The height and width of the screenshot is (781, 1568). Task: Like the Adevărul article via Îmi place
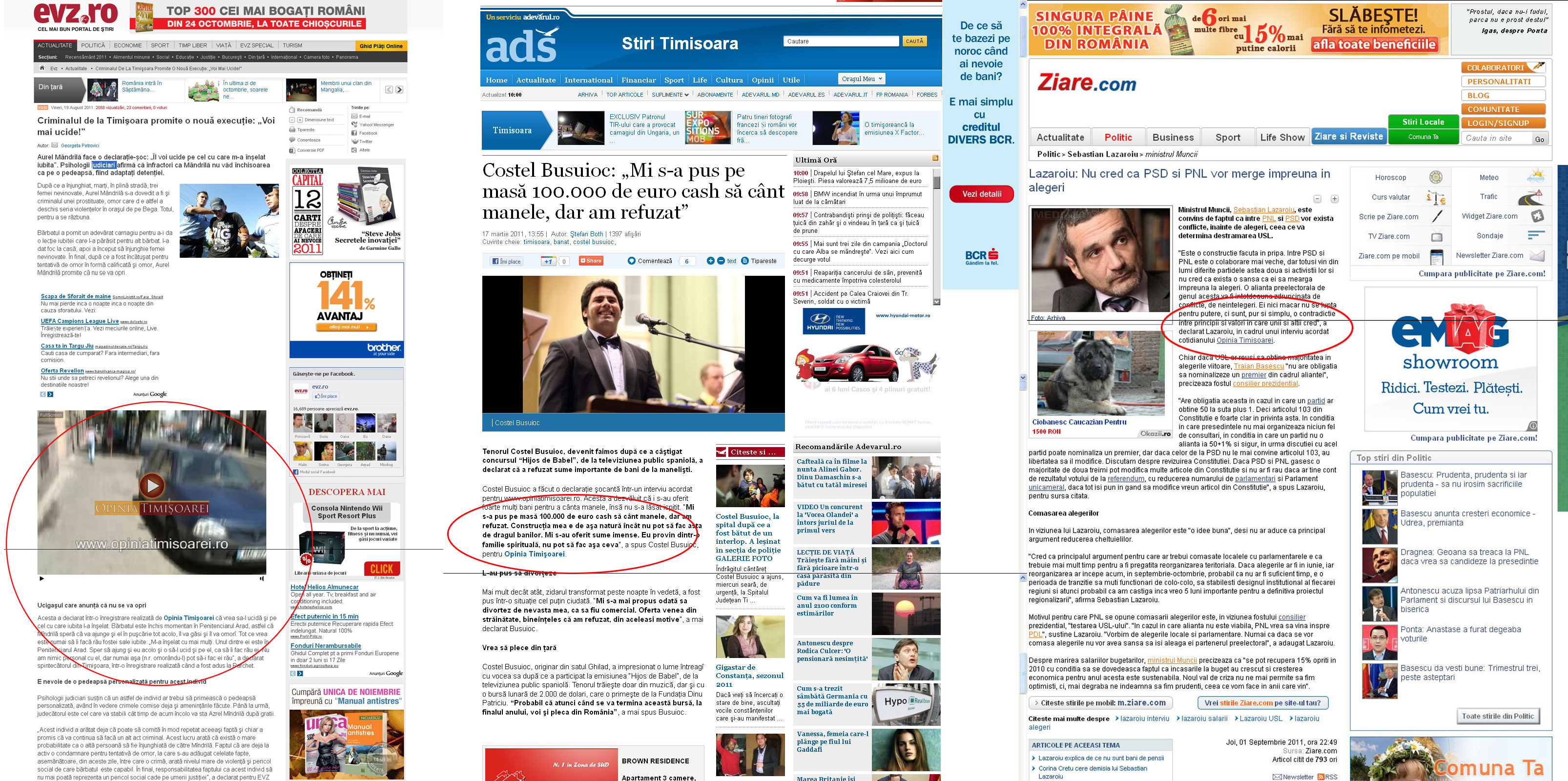click(506, 261)
